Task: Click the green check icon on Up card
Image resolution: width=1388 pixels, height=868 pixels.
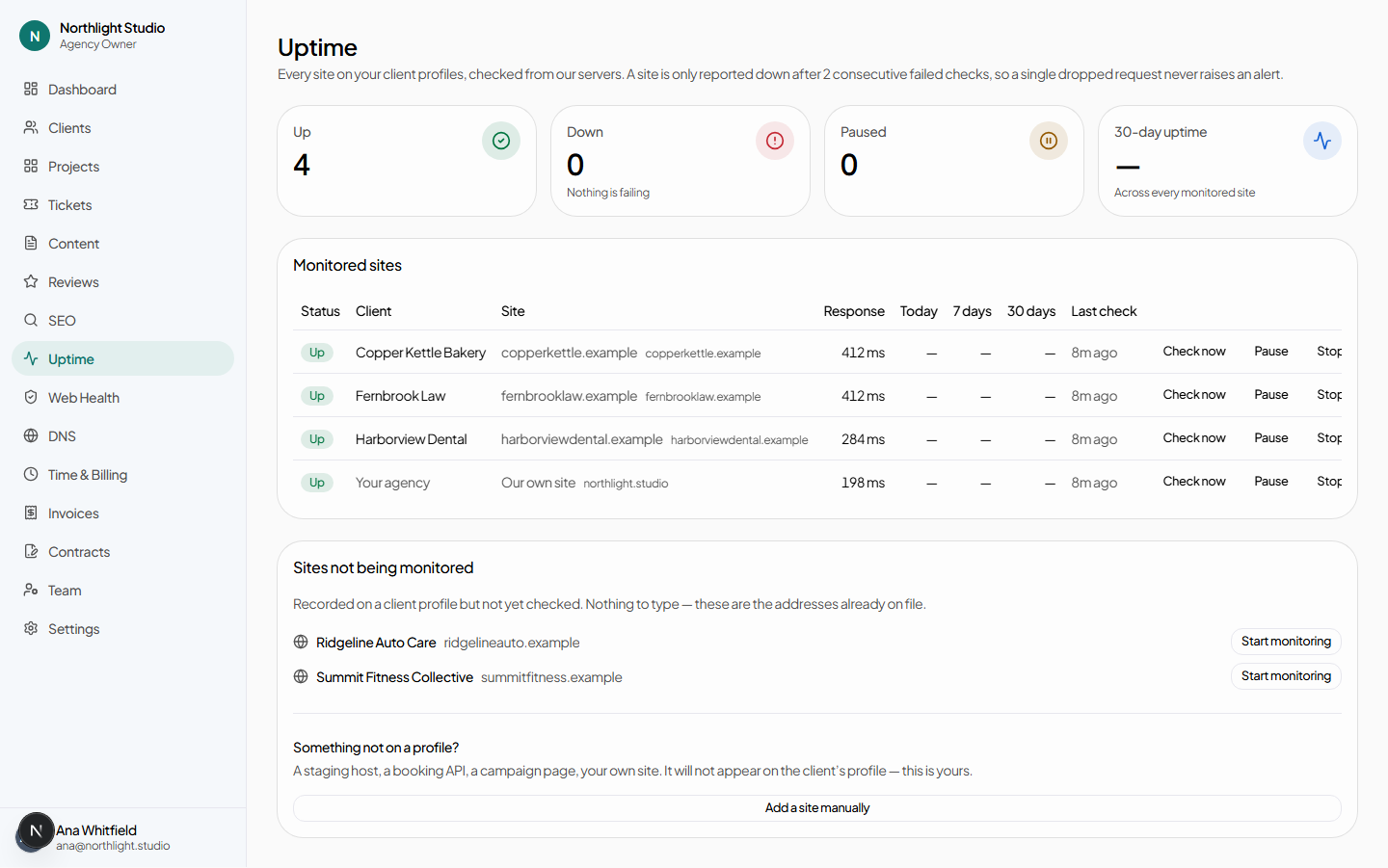Action: (x=501, y=141)
